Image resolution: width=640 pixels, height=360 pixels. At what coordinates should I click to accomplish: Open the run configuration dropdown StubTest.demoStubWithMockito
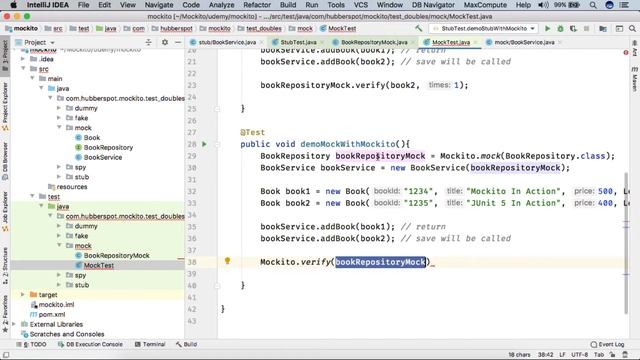tap(484, 29)
